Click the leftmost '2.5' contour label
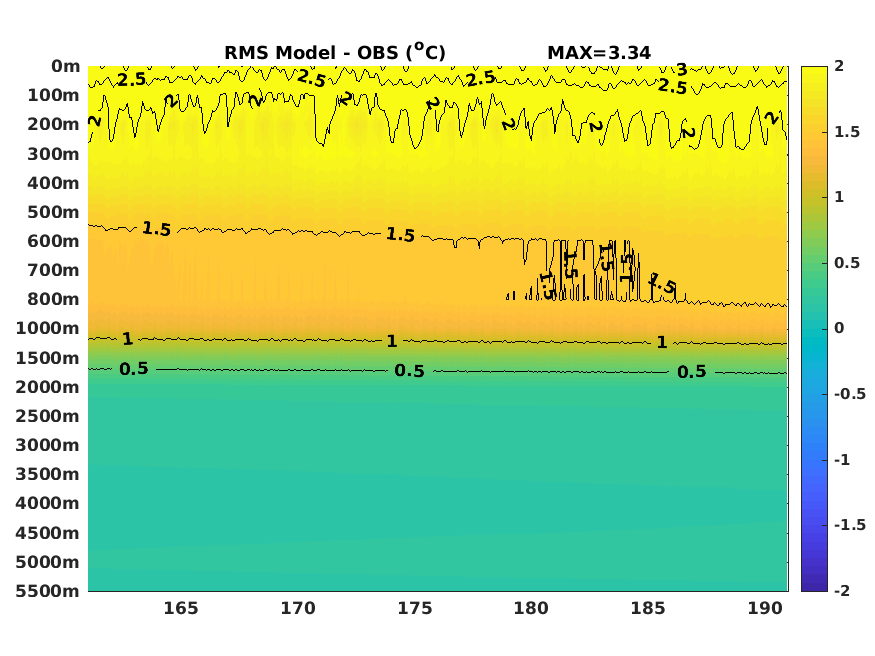Image resolution: width=875 pixels, height=656 pixels. pos(132,80)
